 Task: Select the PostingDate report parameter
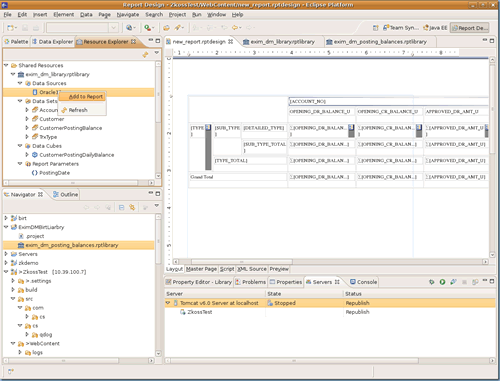click(x=54, y=173)
